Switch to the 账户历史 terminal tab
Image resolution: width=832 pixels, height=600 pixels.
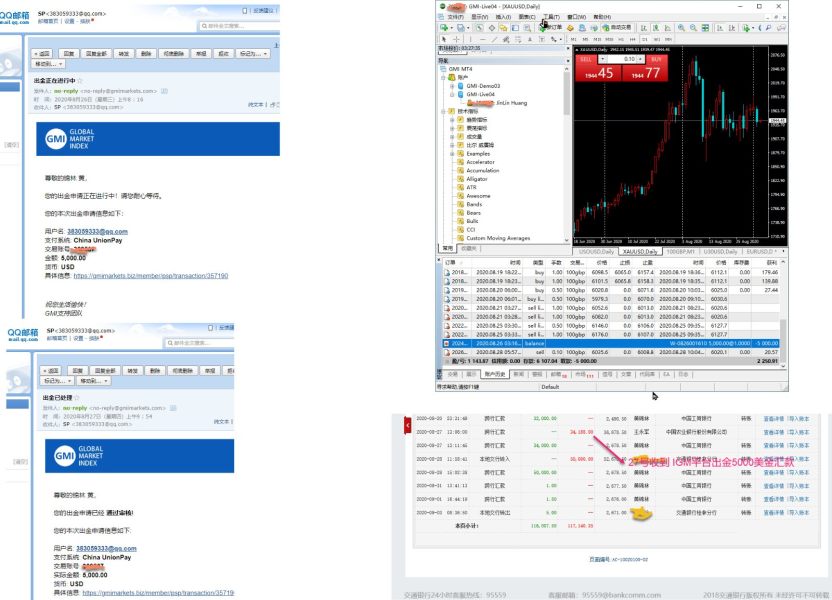tap(495, 375)
